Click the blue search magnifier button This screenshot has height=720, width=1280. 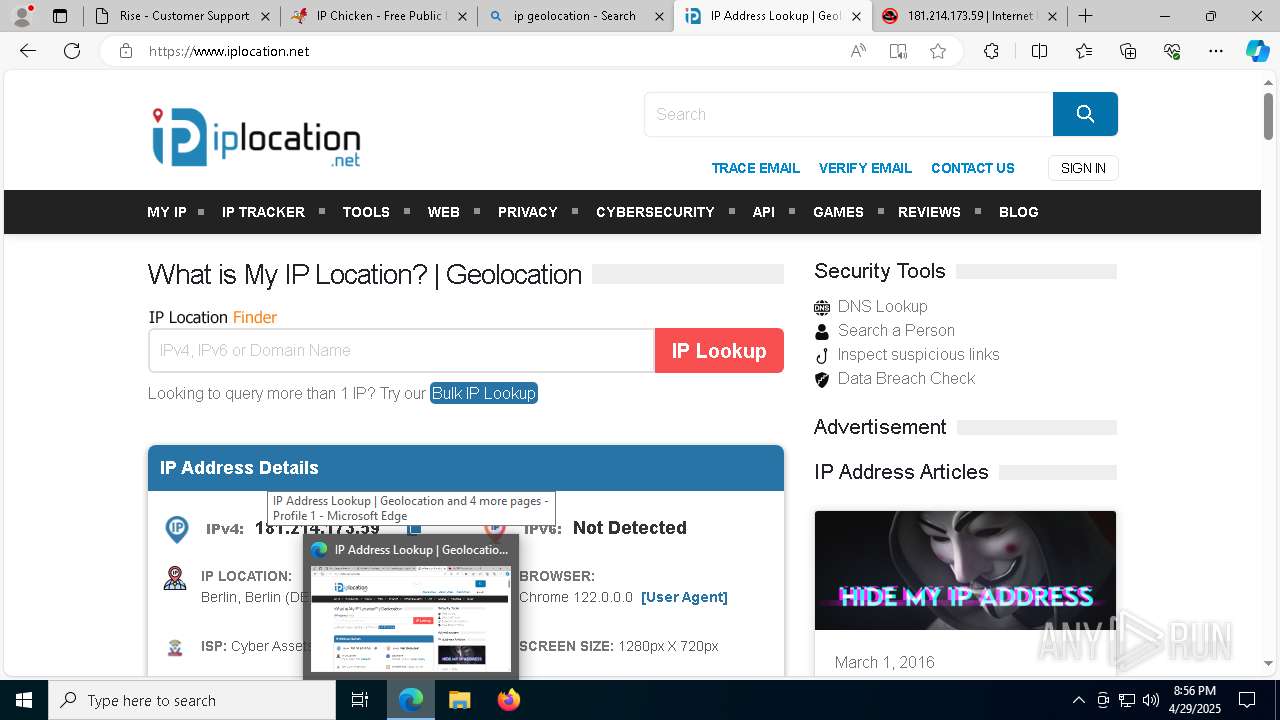1085,114
